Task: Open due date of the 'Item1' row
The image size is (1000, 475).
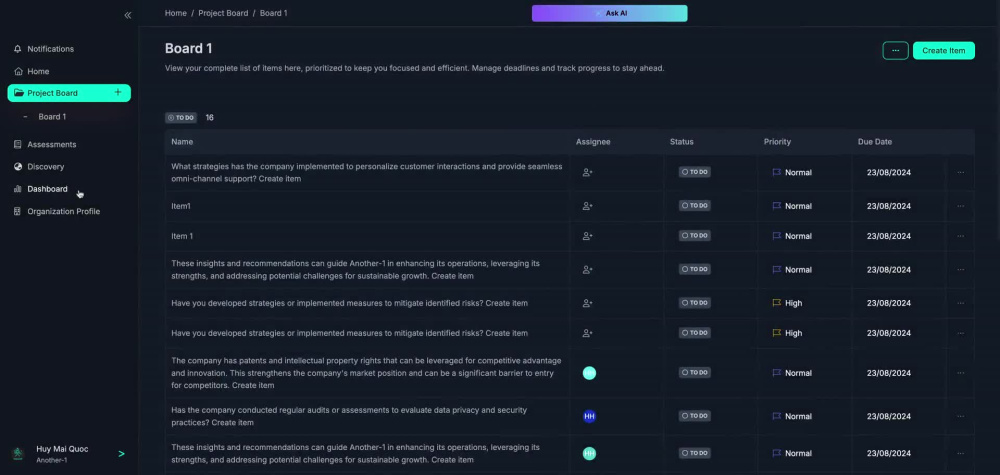Action: tap(888, 207)
